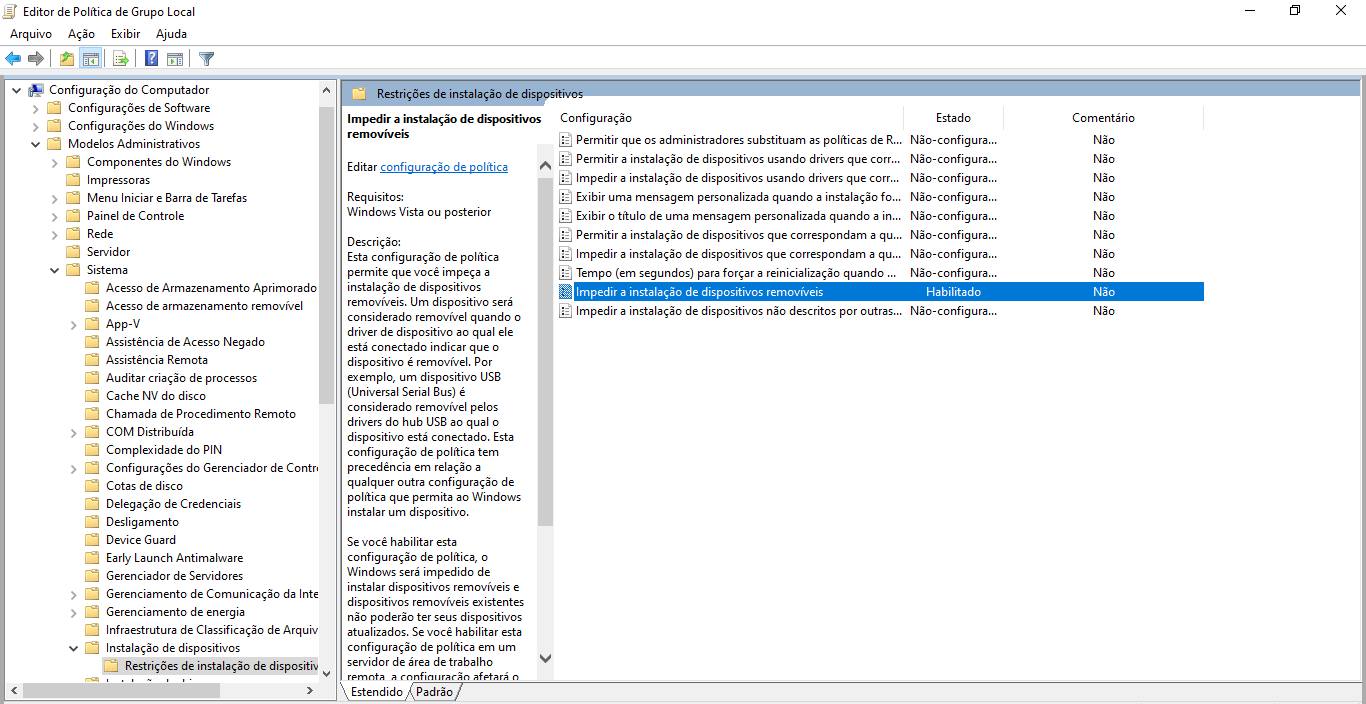The image size is (1366, 704).
Task: Click the description pane scrollbar up arrow
Action: (x=545, y=166)
